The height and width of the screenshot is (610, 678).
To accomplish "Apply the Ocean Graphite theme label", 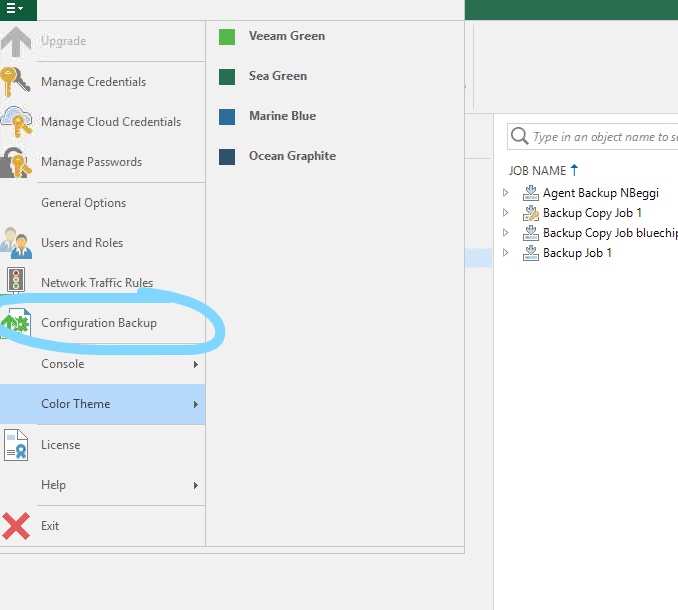I will click(292, 156).
